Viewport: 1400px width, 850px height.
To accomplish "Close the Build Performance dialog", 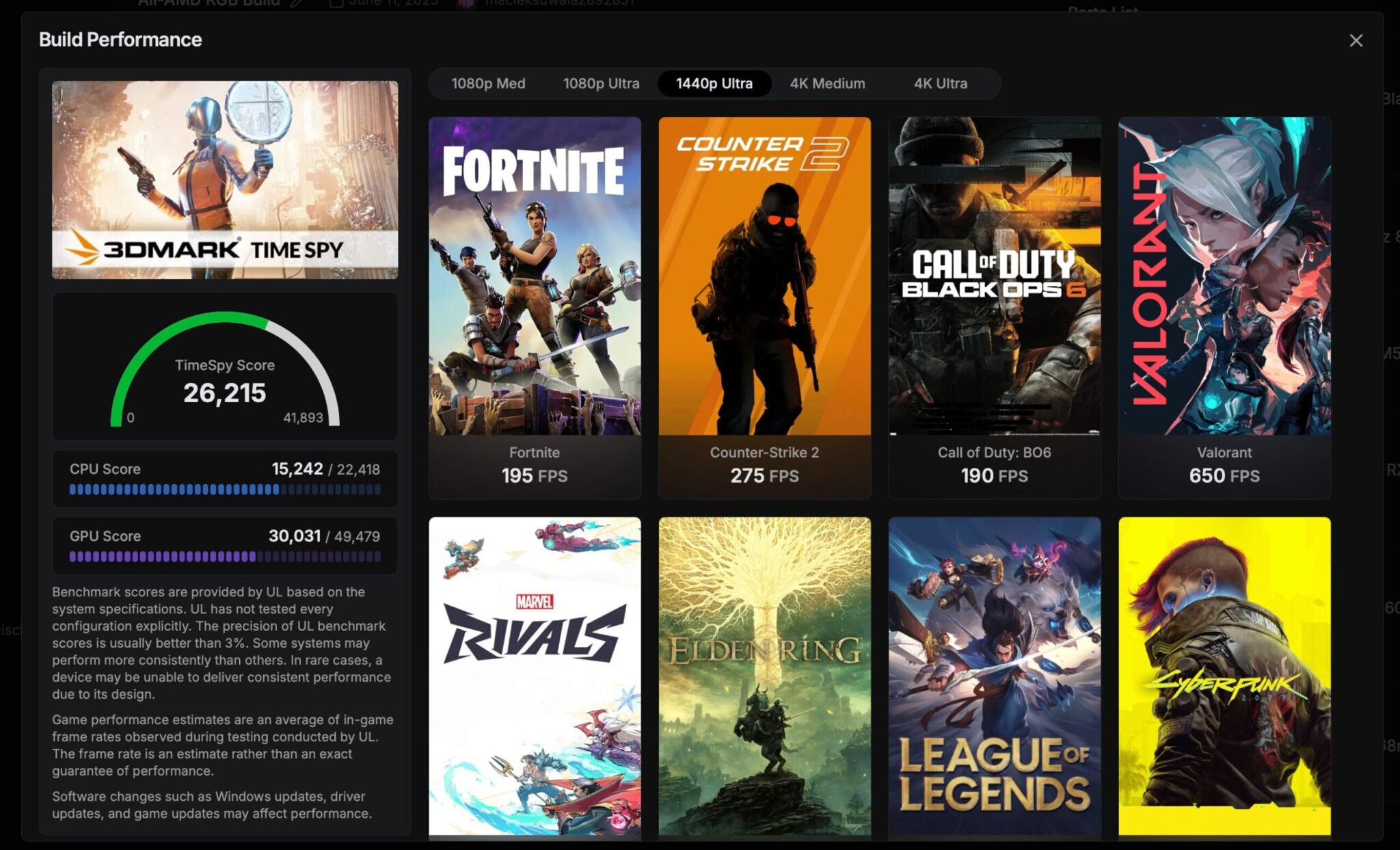I will 1356,40.
